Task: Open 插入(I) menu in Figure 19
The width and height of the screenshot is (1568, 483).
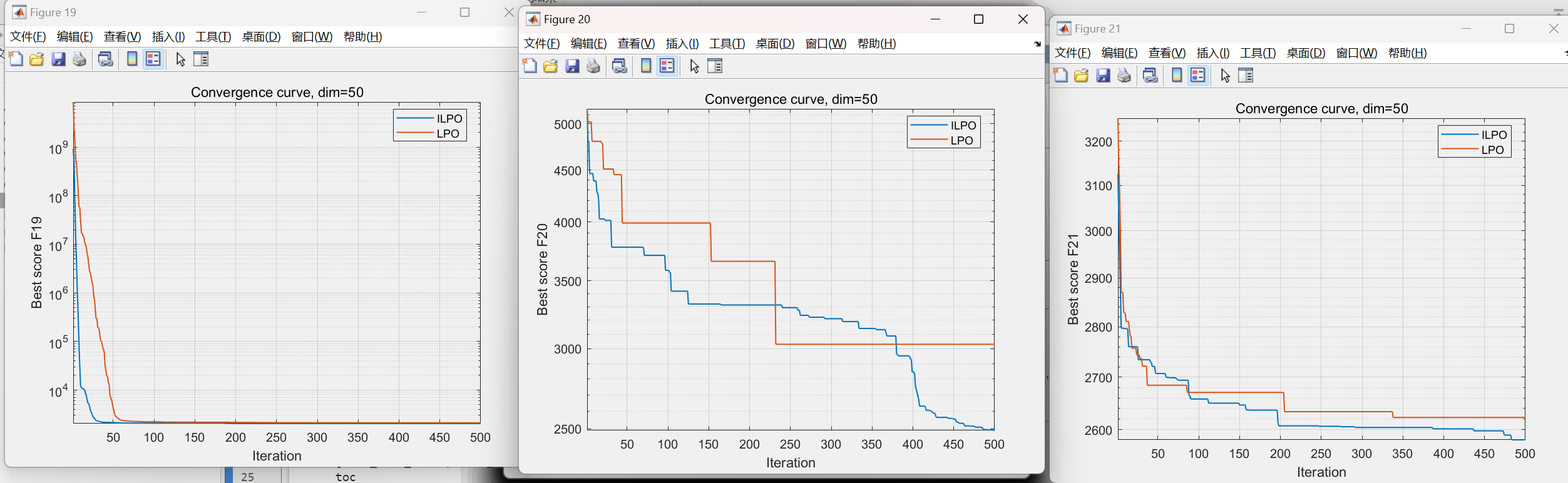Action: coord(168,37)
